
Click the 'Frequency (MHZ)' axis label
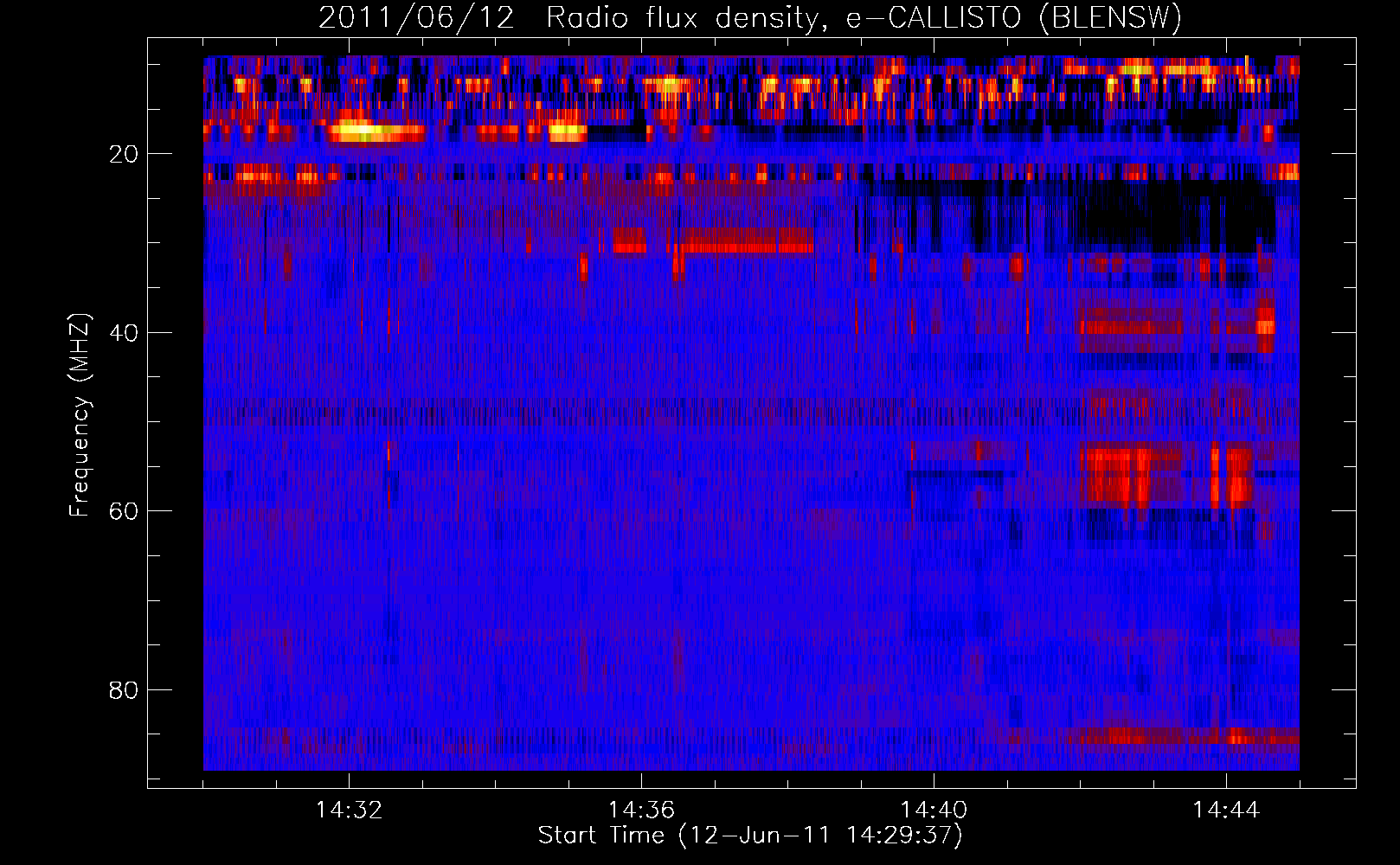click(80, 415)
